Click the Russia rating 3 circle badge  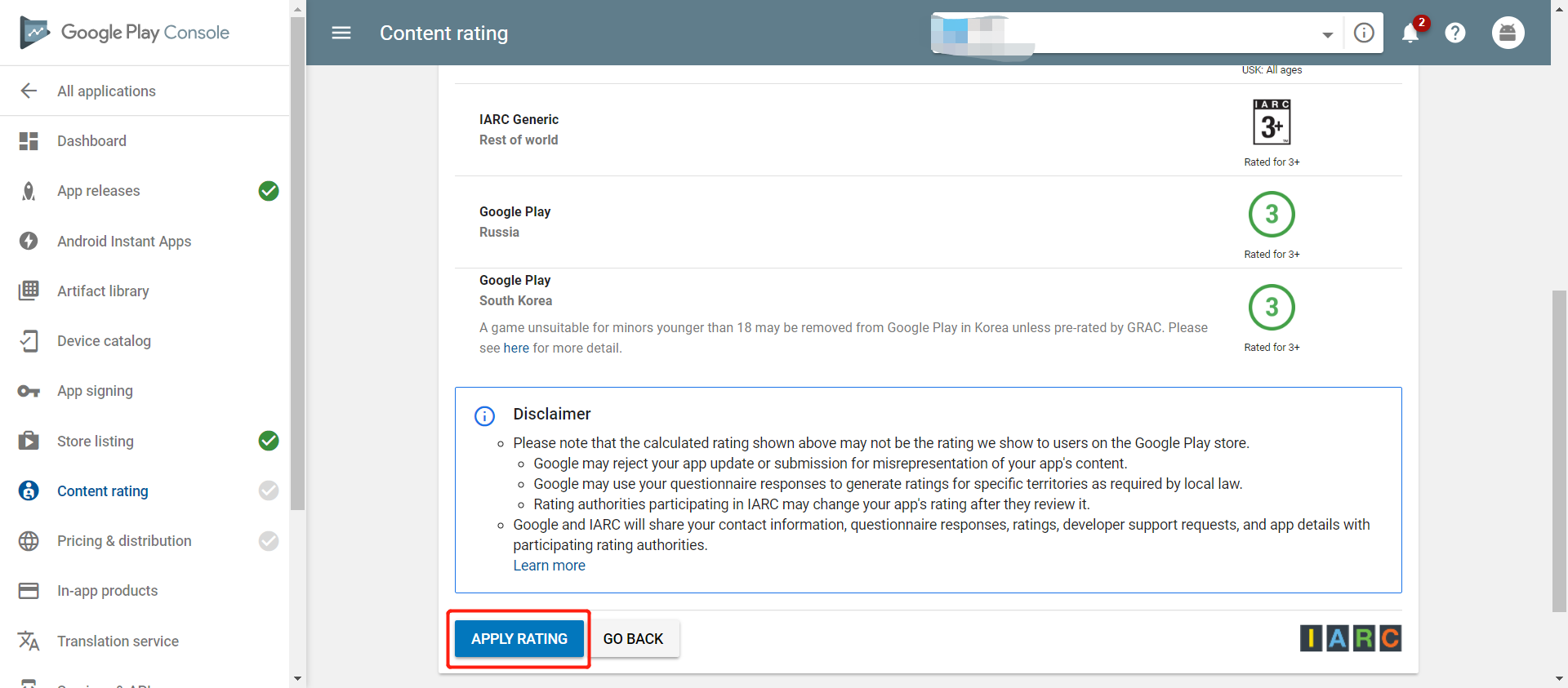point(1272,214)
